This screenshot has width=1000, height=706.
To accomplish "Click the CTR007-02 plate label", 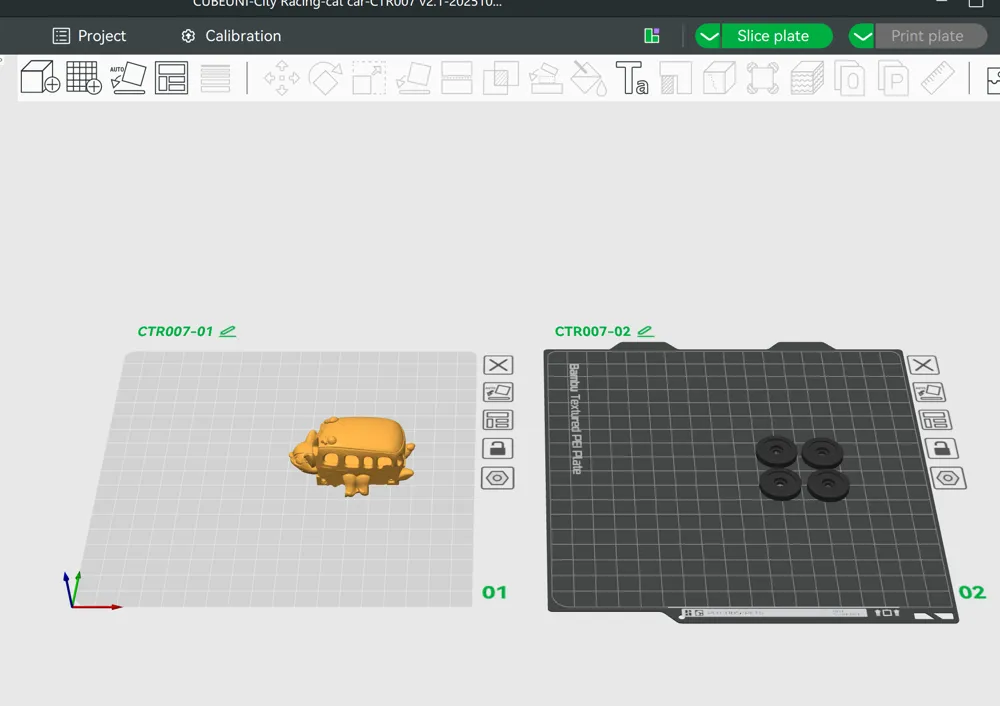I will 592,331.
